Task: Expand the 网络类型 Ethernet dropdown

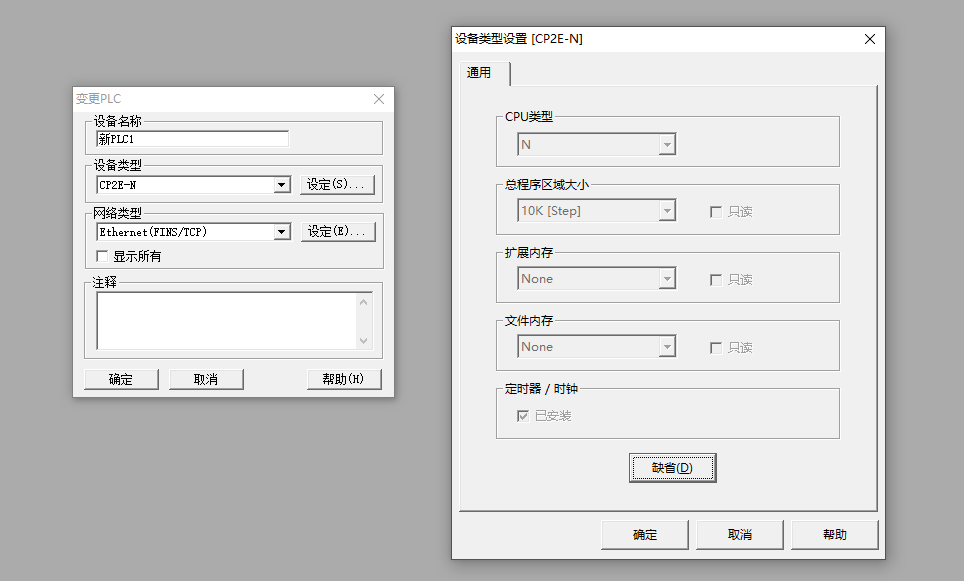Action: pyautogui.click(x=281, y=232)
